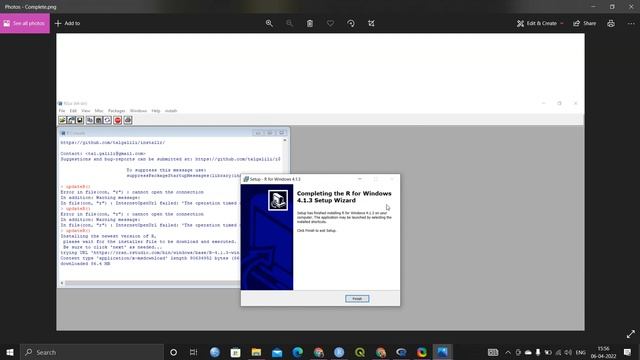Click the View menu in pictured RGui

[x=85, y=111]
